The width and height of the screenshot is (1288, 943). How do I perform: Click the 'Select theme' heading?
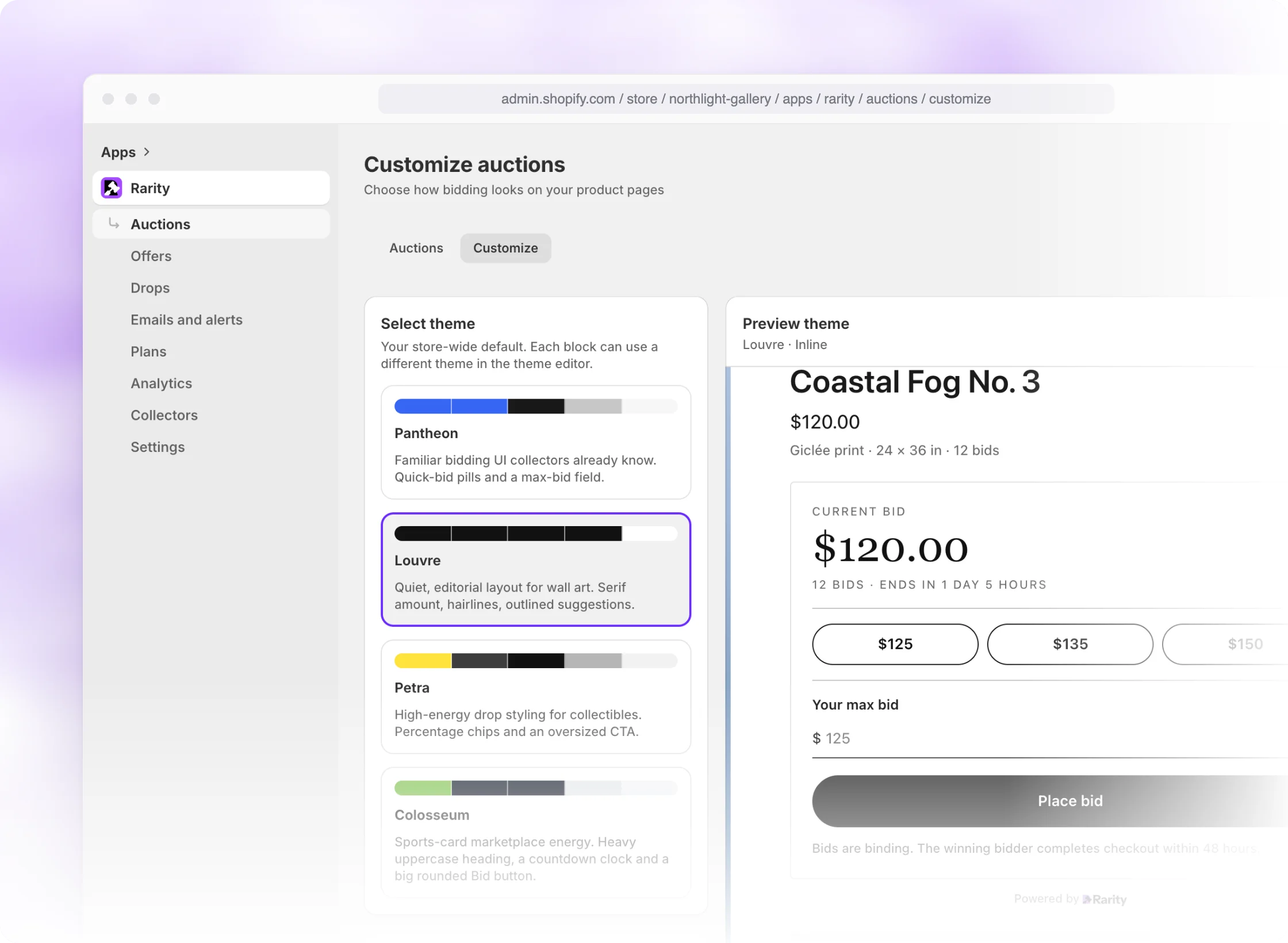coord(428,324)
